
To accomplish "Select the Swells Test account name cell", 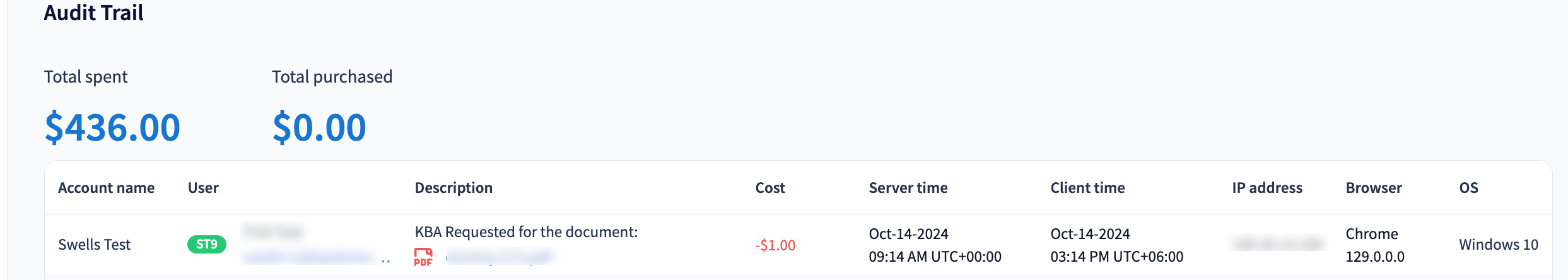I will tap(95, 245).
